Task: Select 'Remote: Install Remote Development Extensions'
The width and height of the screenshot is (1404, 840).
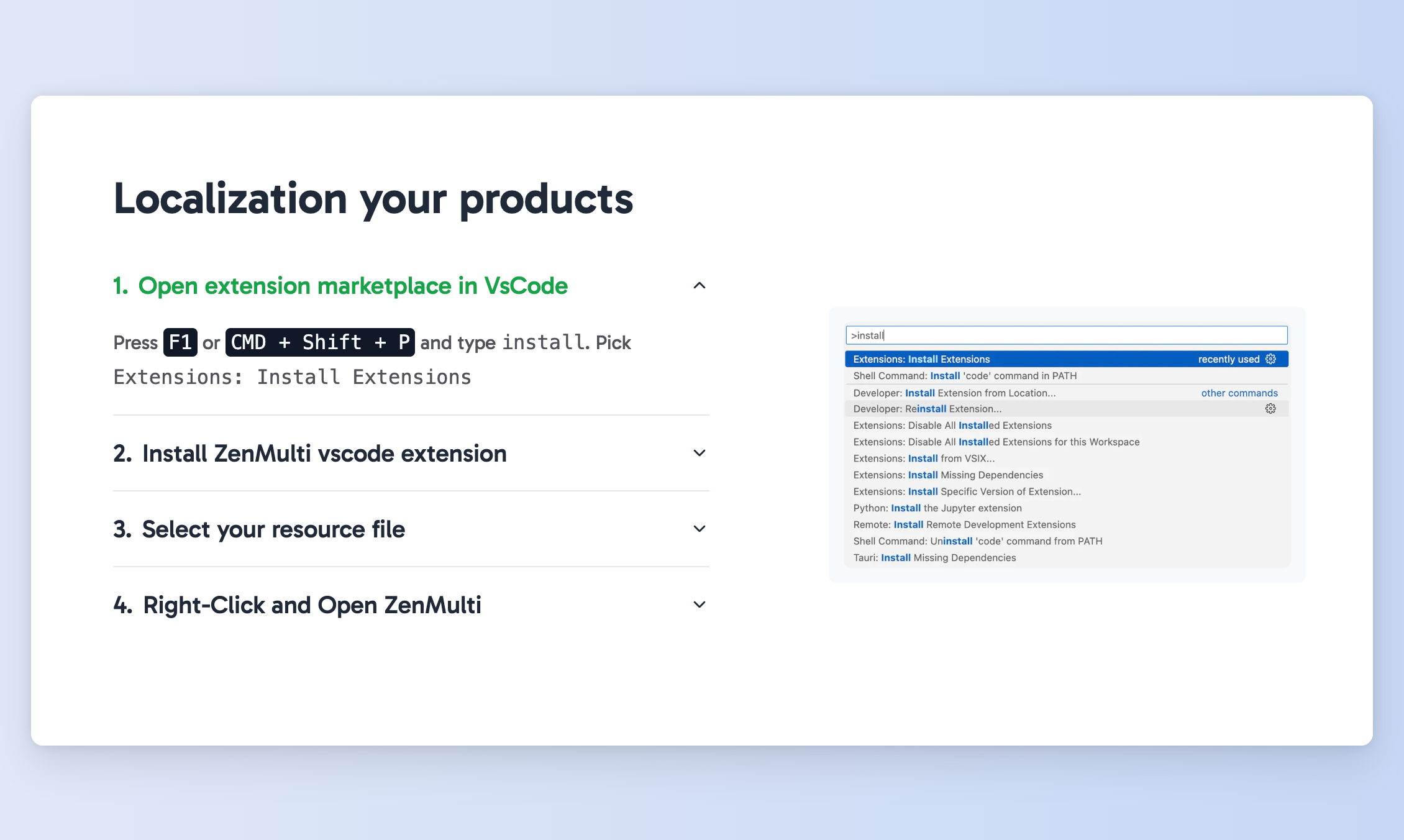Action: point(964,525)
